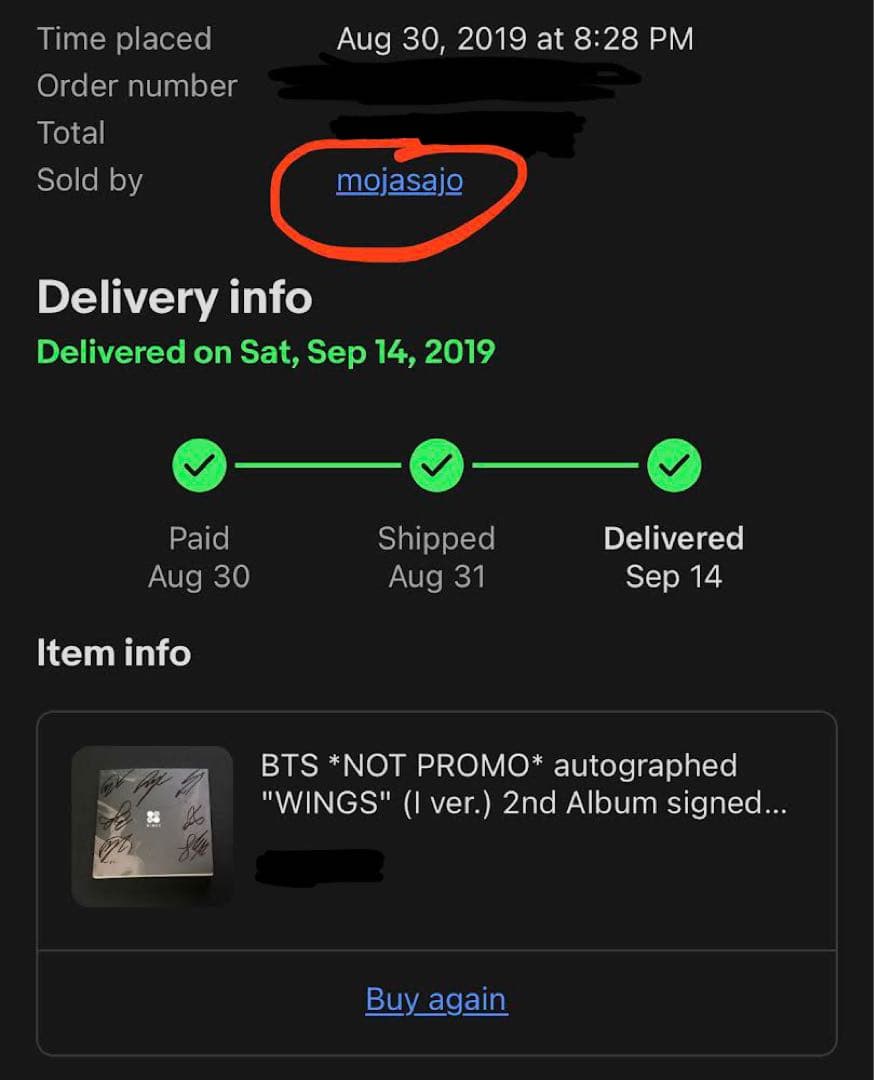Click the Total label
The height and width of the screenshot is (1080, 874).
71,133
